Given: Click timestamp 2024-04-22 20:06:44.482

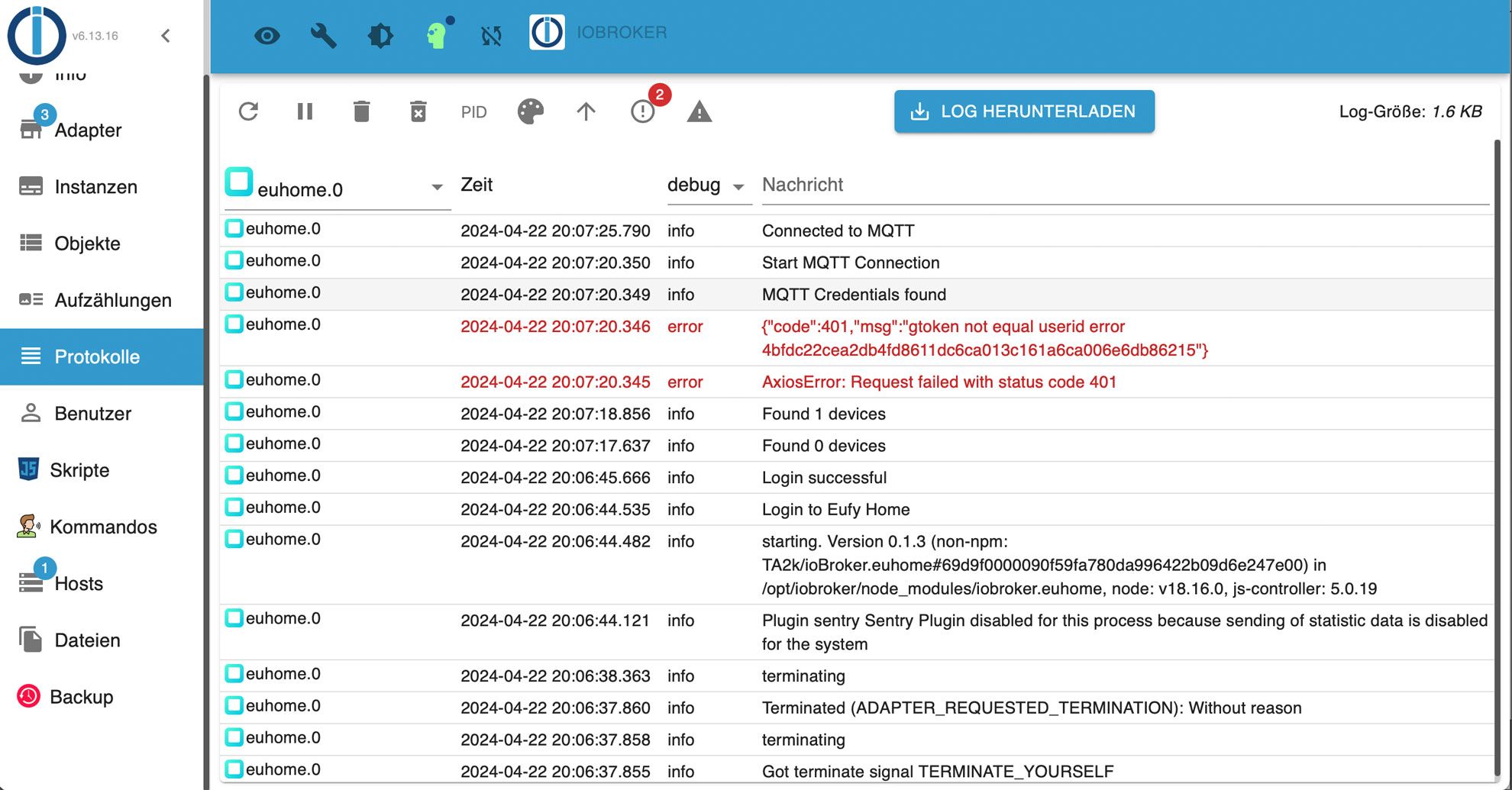Looking at the screenshot, I should coord(555,541).
